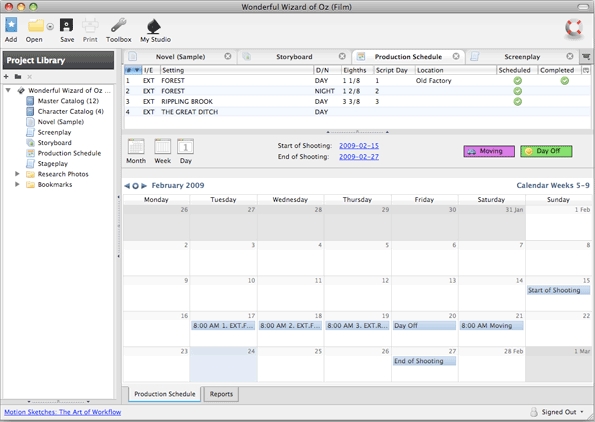
Task: Open Storyboard in the project tree
Action: pos(54,143)
